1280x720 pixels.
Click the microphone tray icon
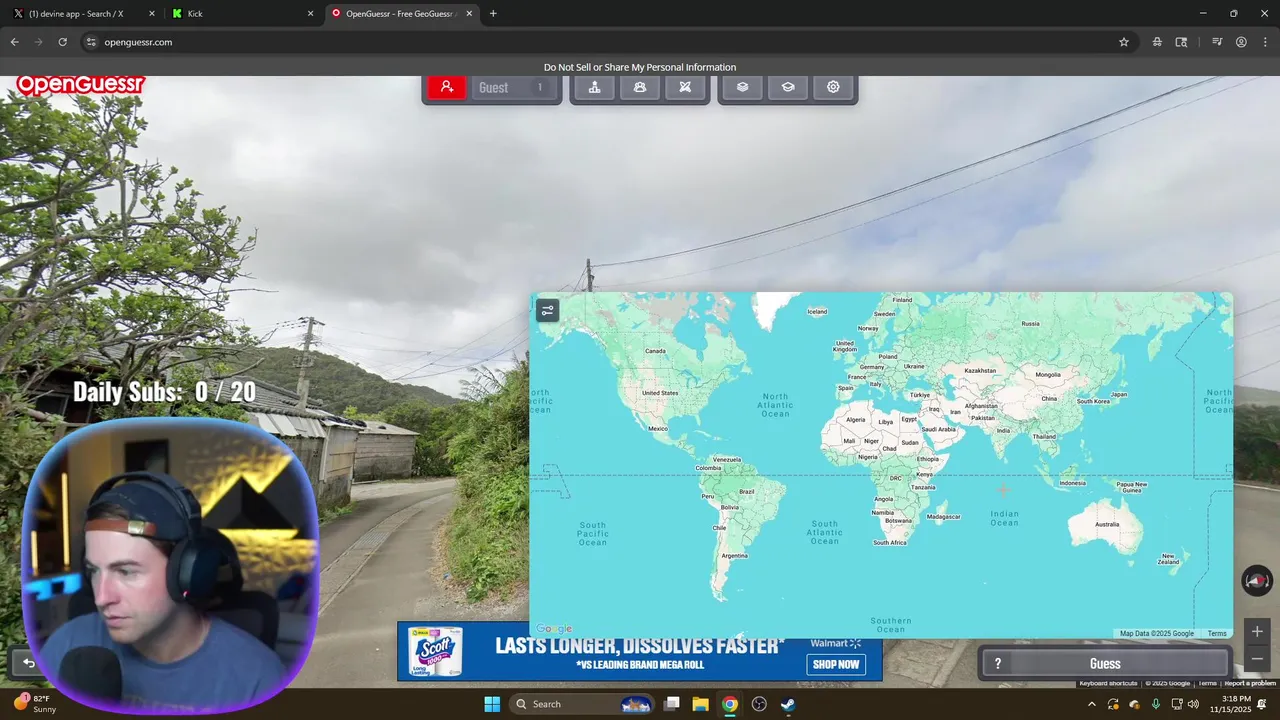tap(1155, 704)
